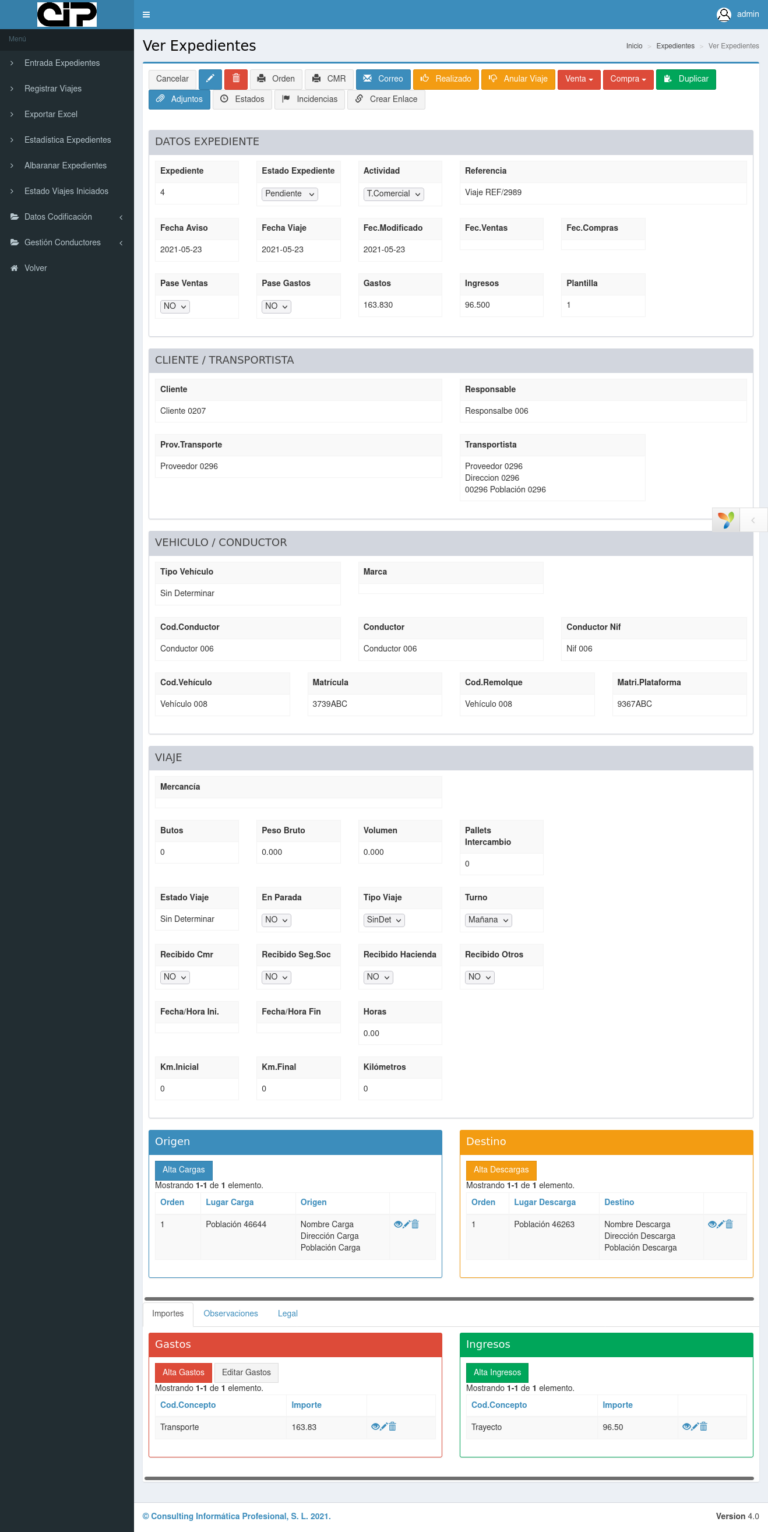Click the Alta Gastos button
Image resolution: width=768 pixels, height=1532 pixels.
[x=184, y=1372]
